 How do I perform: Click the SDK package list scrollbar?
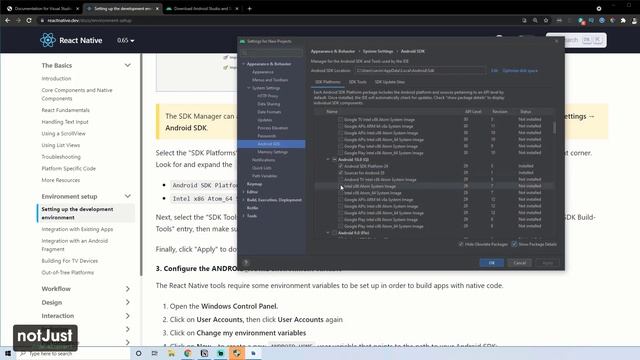click(554, 127)
